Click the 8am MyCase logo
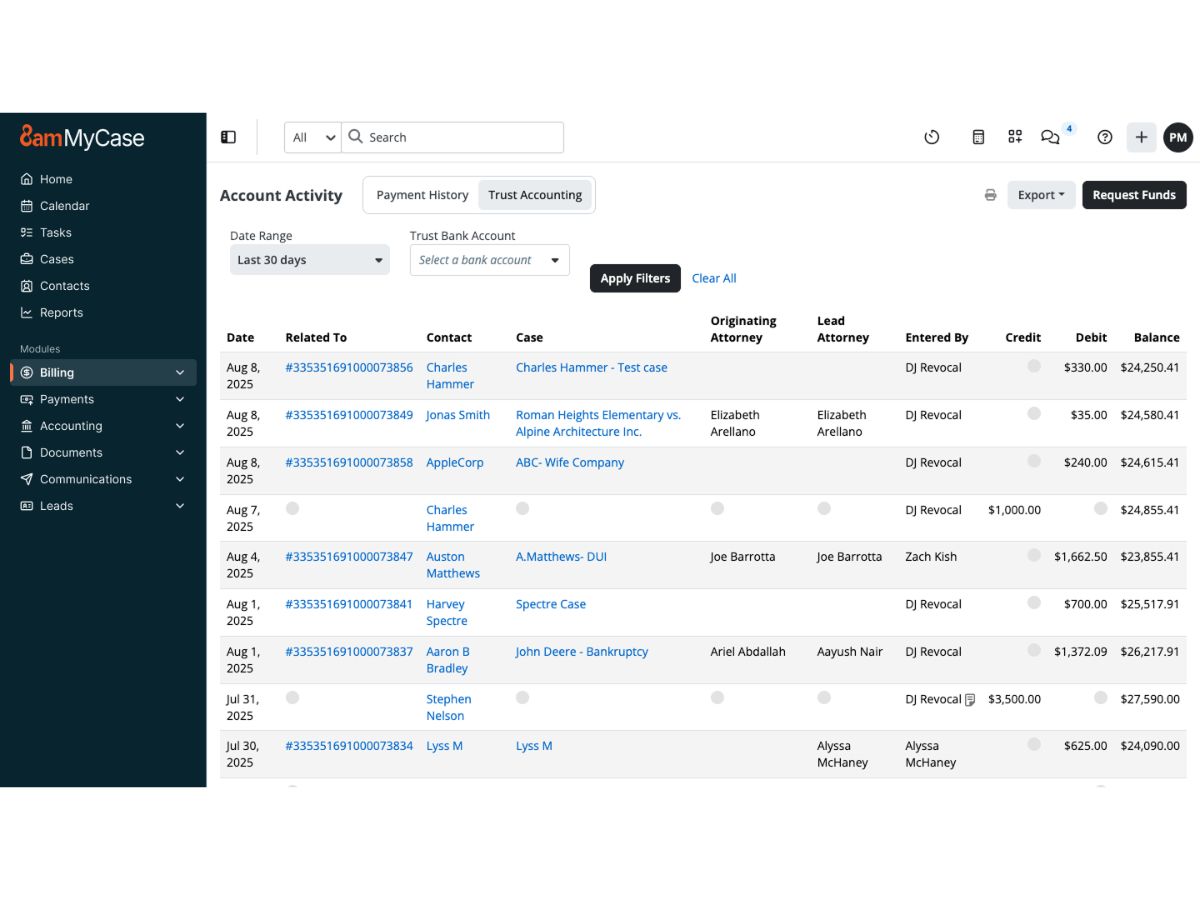Image resolution: width=1200 pixels, height=900 pixels. click(82, 137)
